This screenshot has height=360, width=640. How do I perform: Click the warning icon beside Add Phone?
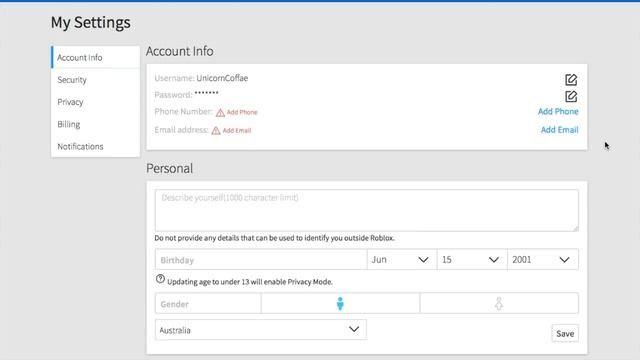pyautogui.click(x=220, y=113)
